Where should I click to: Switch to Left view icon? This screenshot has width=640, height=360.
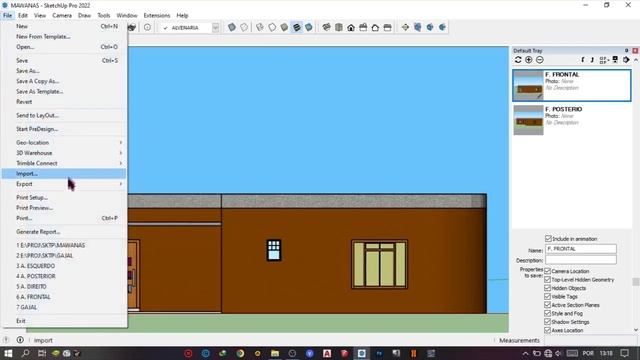click(x=388, y=27)
